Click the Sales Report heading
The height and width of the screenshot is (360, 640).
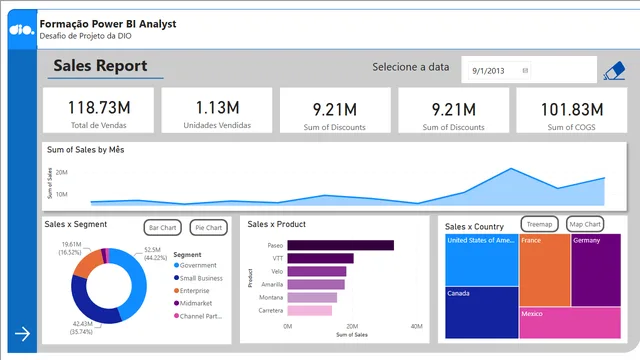click(x=100, y=66)
